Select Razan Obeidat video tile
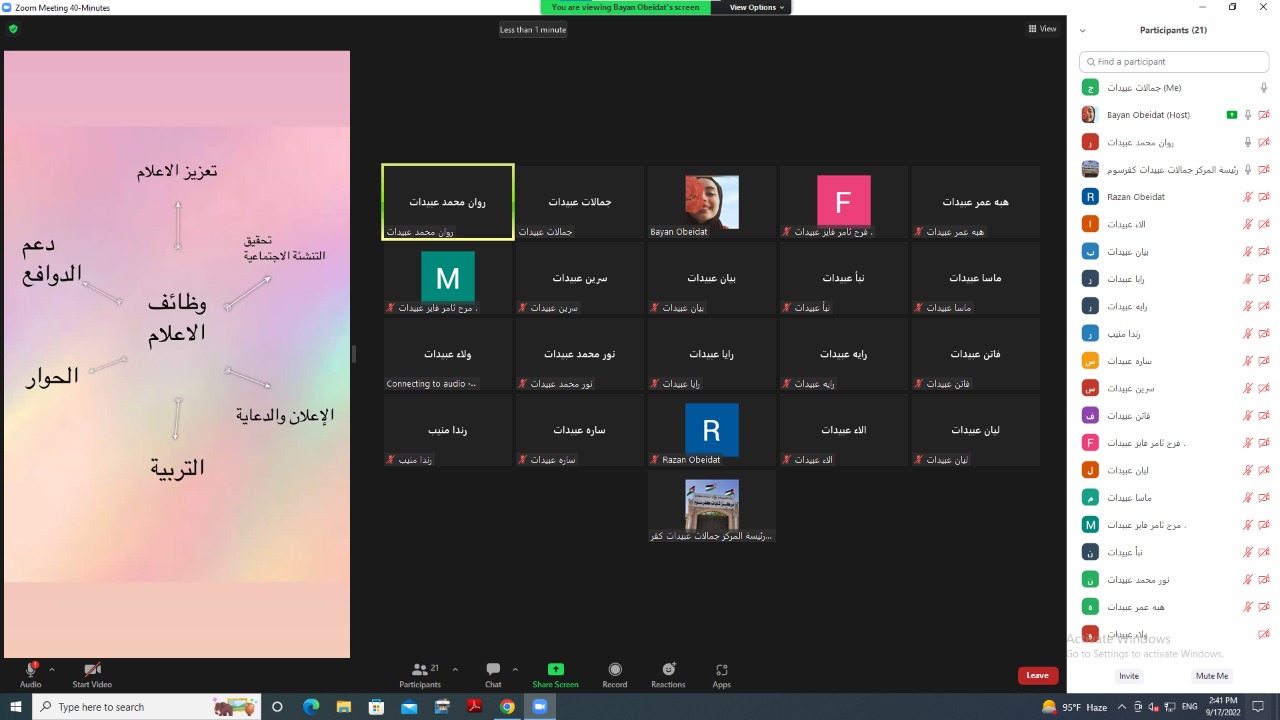The image size is (1280, 720). (711, 430)
